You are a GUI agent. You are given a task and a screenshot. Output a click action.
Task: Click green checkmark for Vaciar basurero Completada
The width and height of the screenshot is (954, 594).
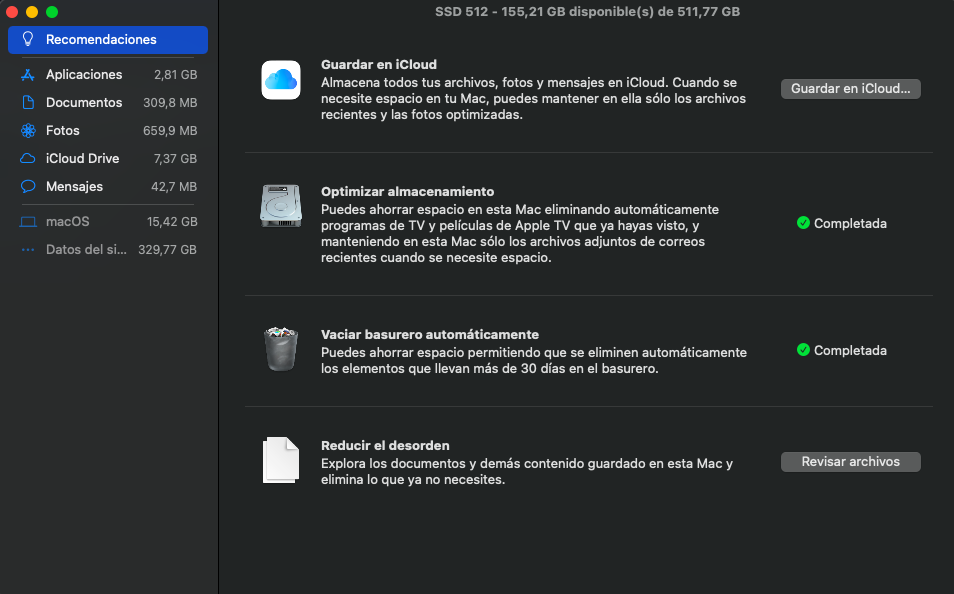[803, 350]
